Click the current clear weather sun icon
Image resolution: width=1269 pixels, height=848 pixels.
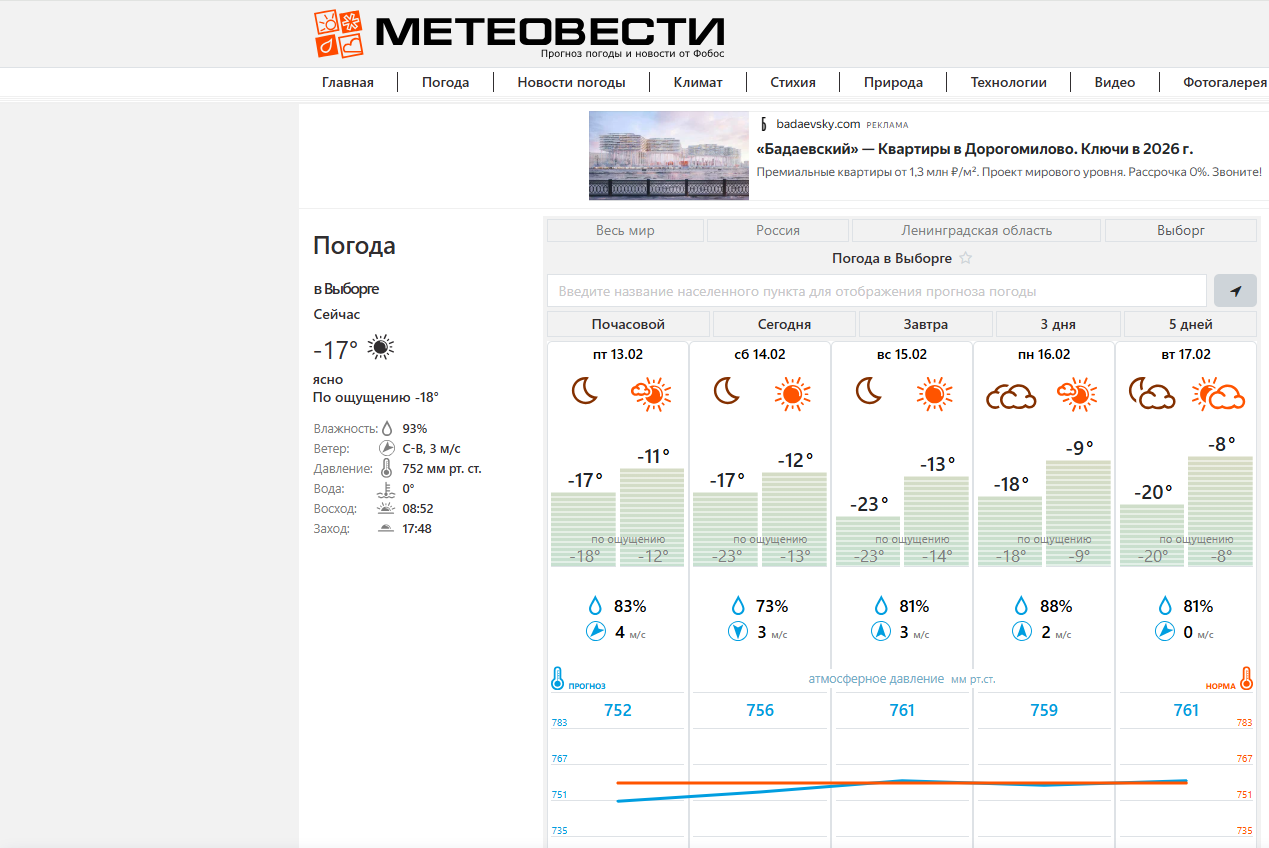(x=381, y=348)
